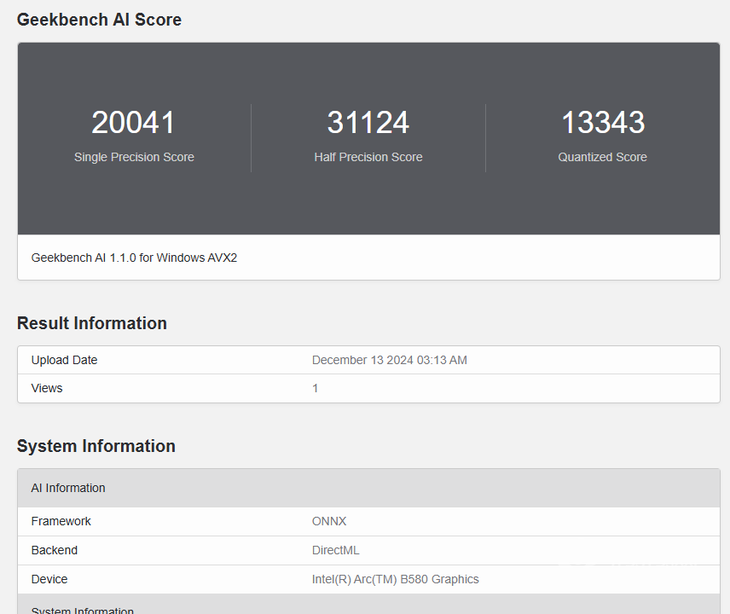Select the Intel Arc B580 Graphics device name
Screen dimensions: 730x614
[395, 579]
